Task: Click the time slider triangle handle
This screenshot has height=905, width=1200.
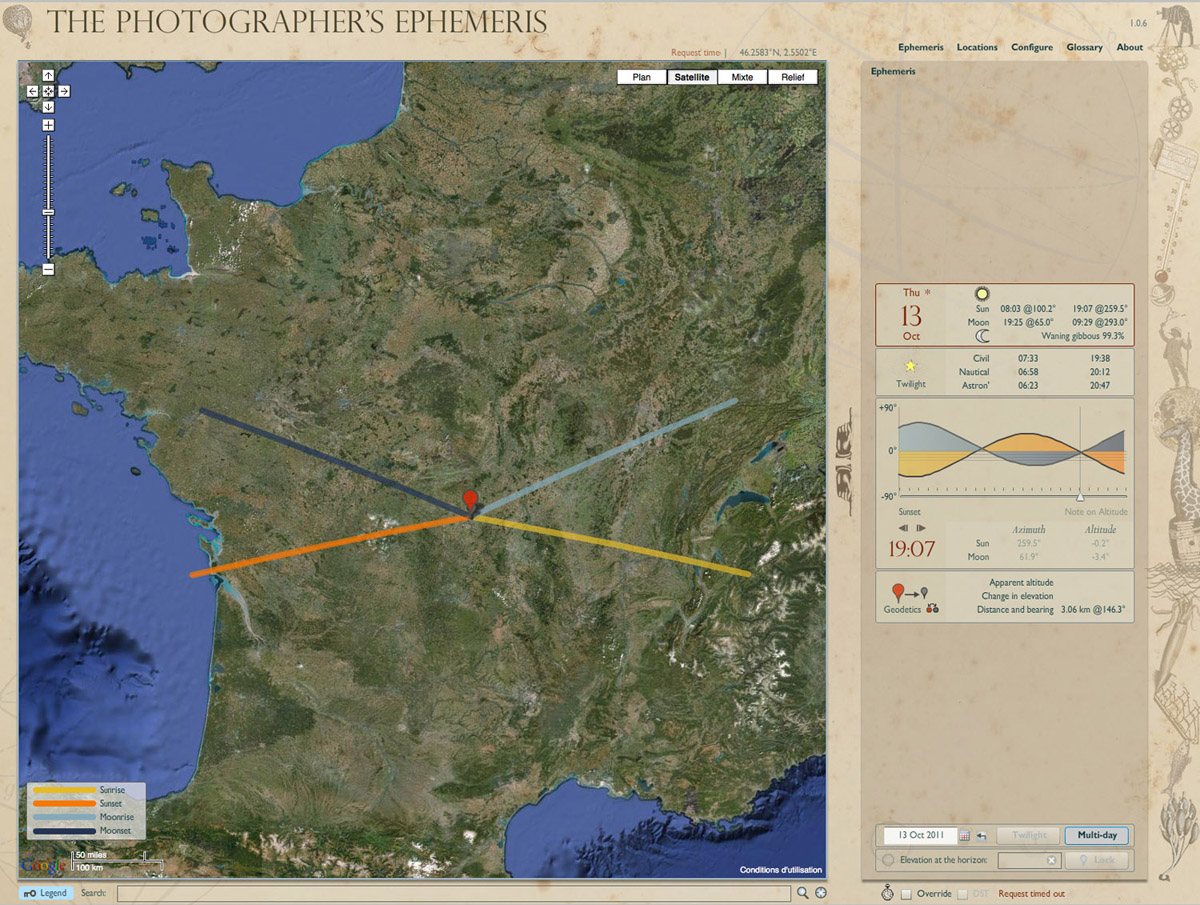Action: [x=1080, y=496]
